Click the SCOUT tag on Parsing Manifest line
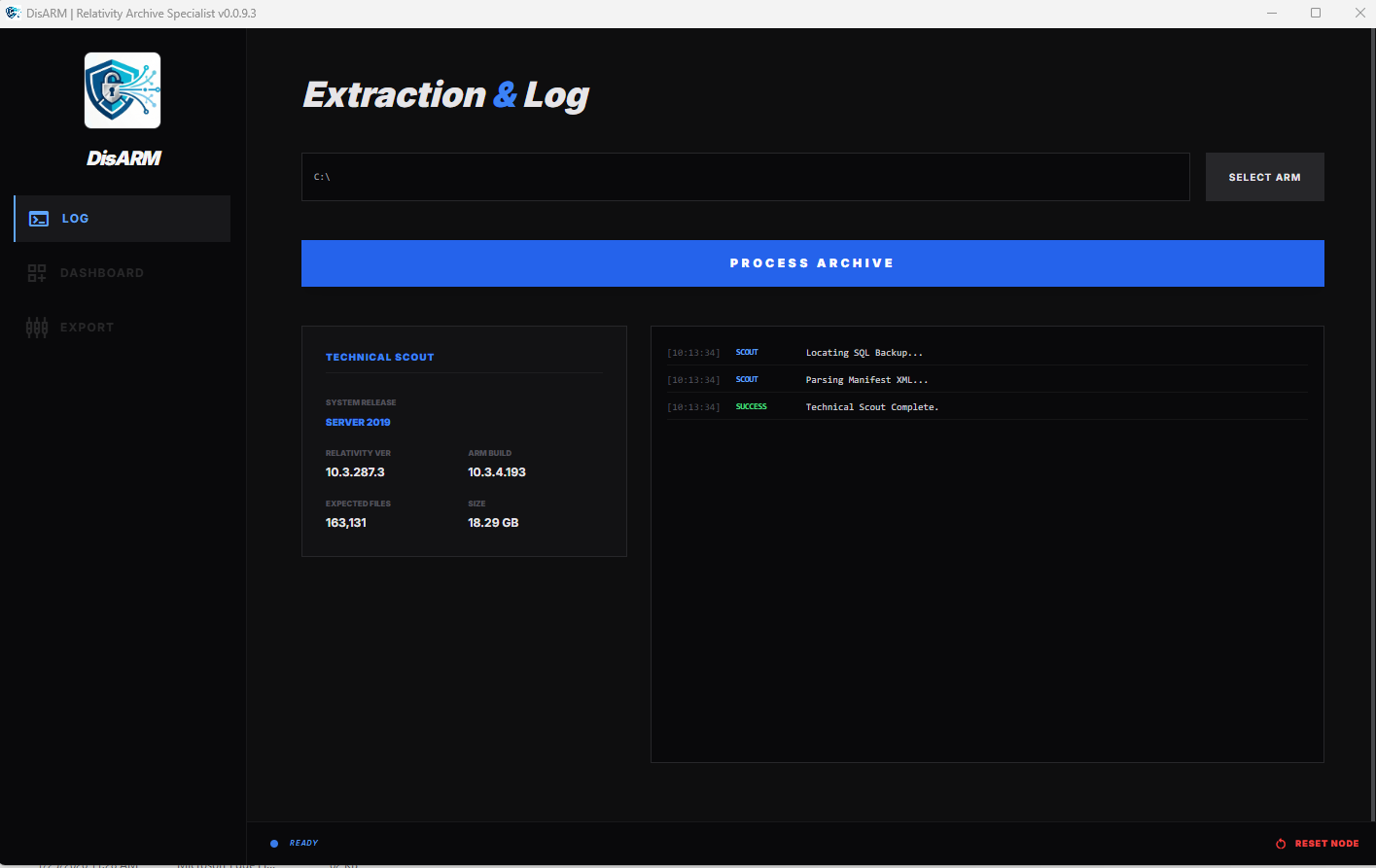The height and width of the screenshot is (868, 1376). [747, 380]
